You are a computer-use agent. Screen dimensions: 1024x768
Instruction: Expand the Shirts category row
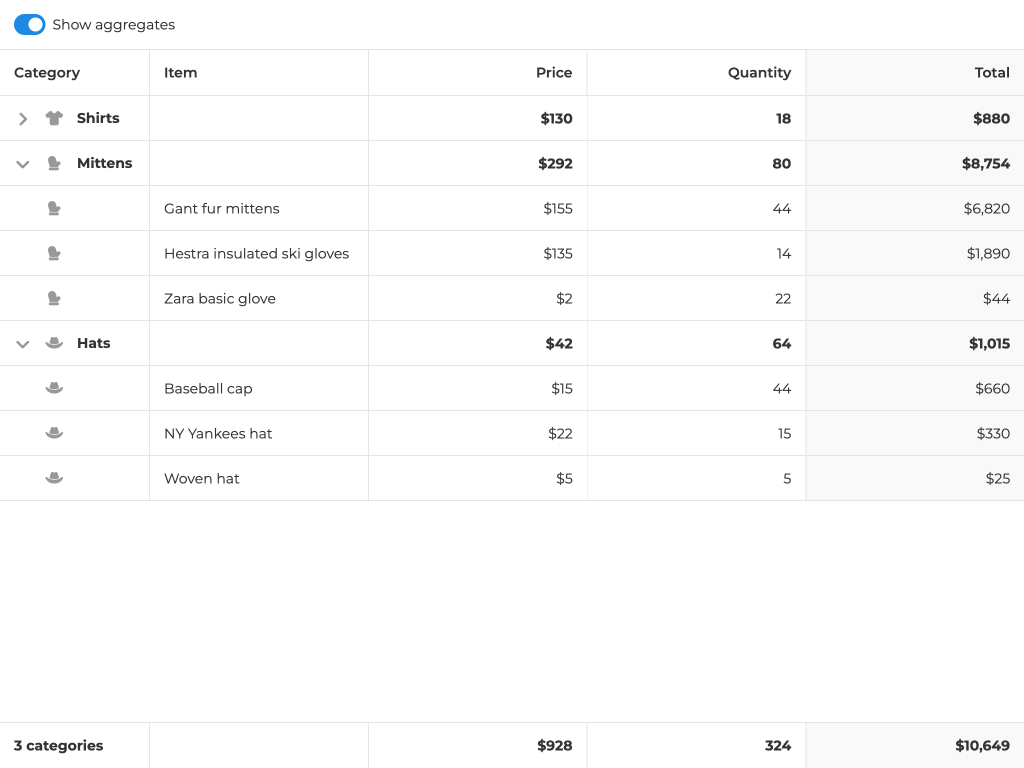(23, 119)
